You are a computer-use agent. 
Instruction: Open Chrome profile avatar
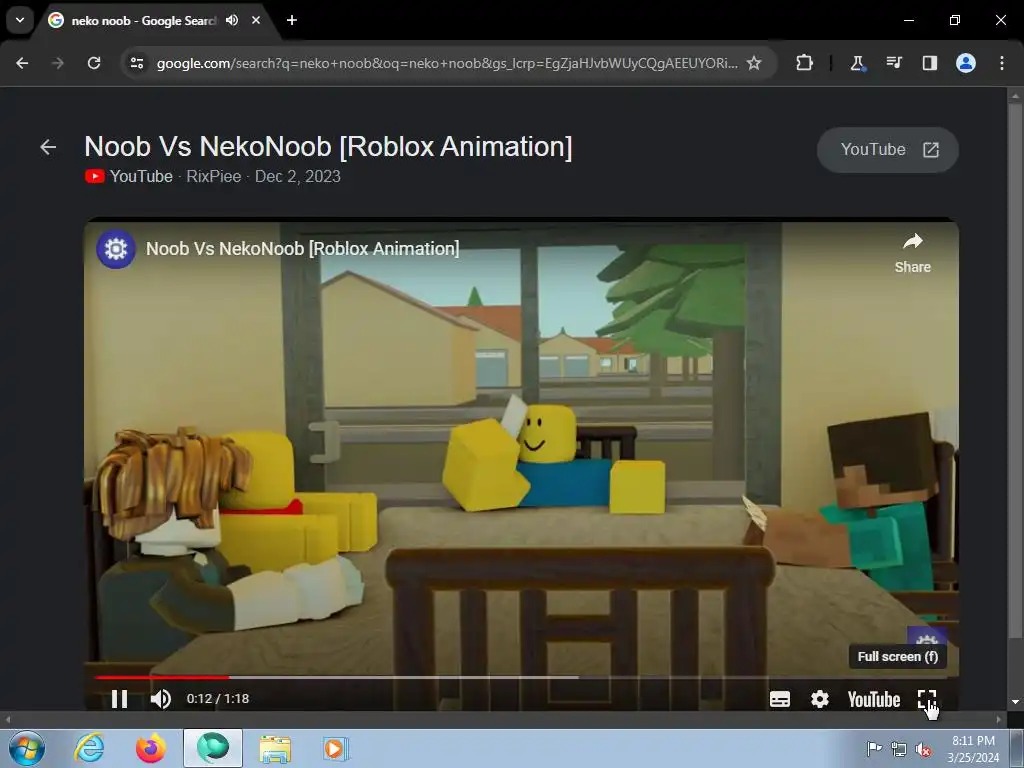click(966, 63)
